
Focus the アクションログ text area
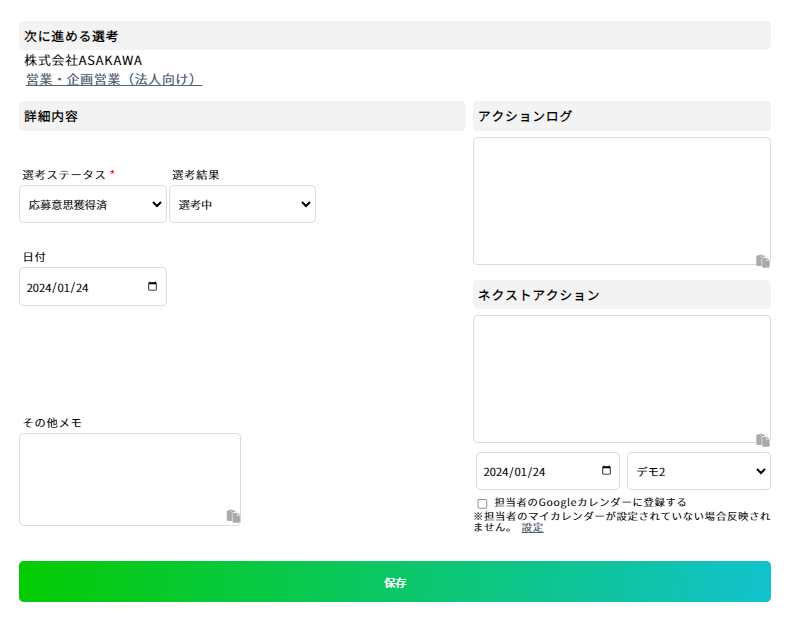(622, 201)
